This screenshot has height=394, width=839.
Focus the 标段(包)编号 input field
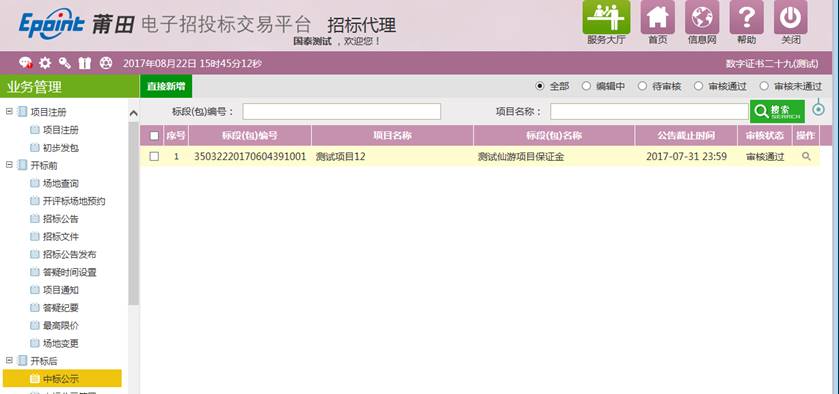(x=341, y=111)
